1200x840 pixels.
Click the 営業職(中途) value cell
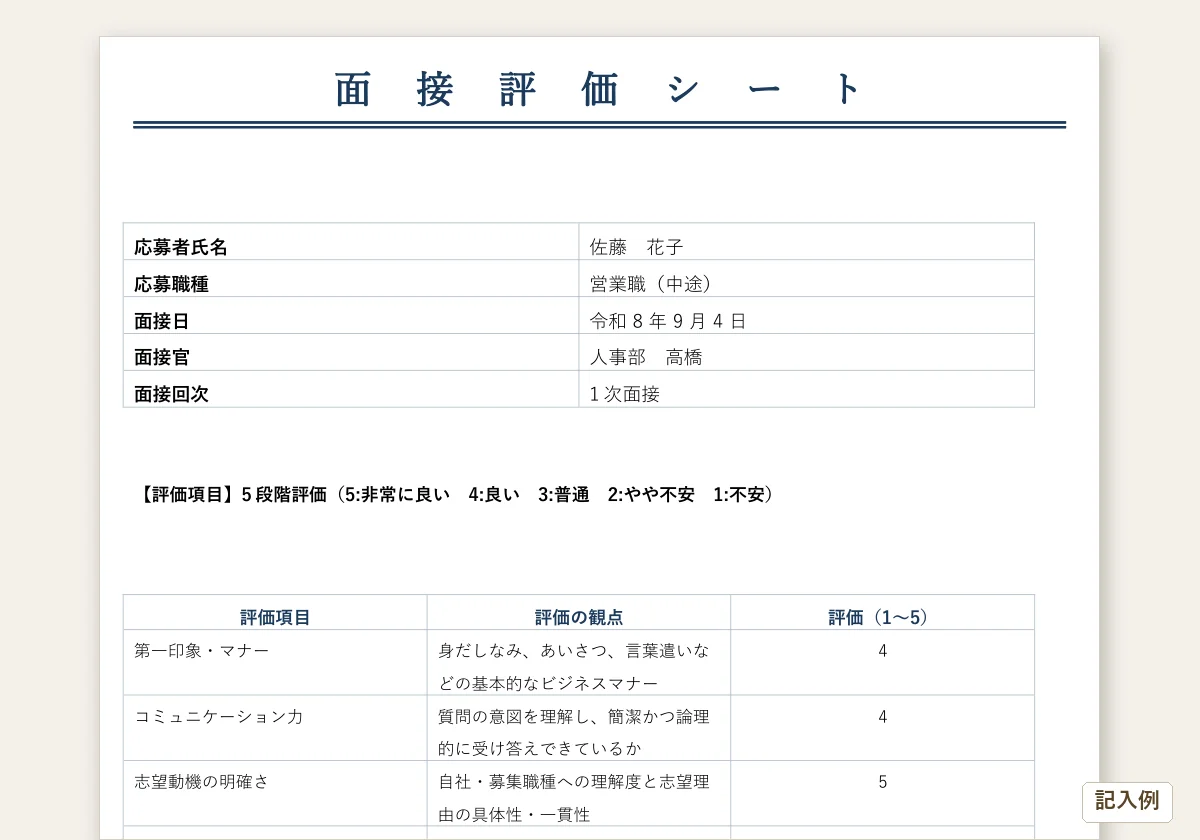[806, 279]
